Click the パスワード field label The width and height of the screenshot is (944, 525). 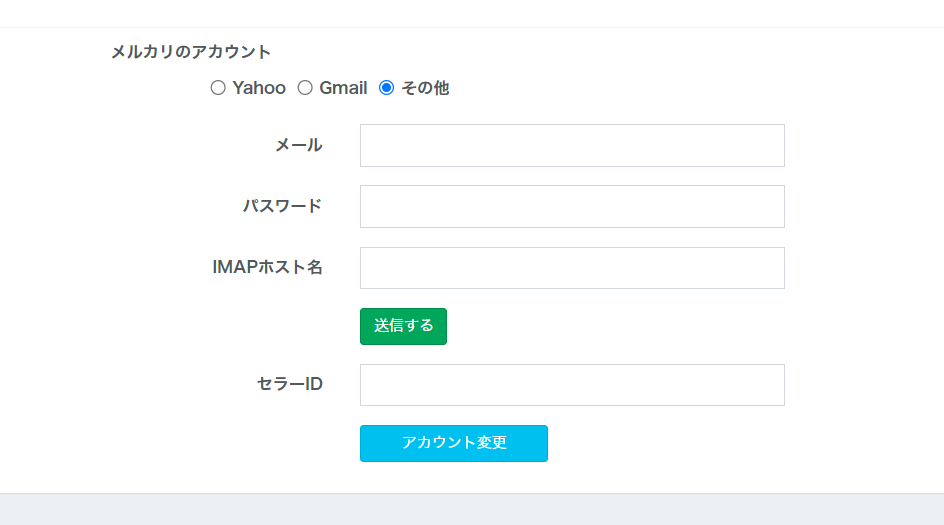282,206
